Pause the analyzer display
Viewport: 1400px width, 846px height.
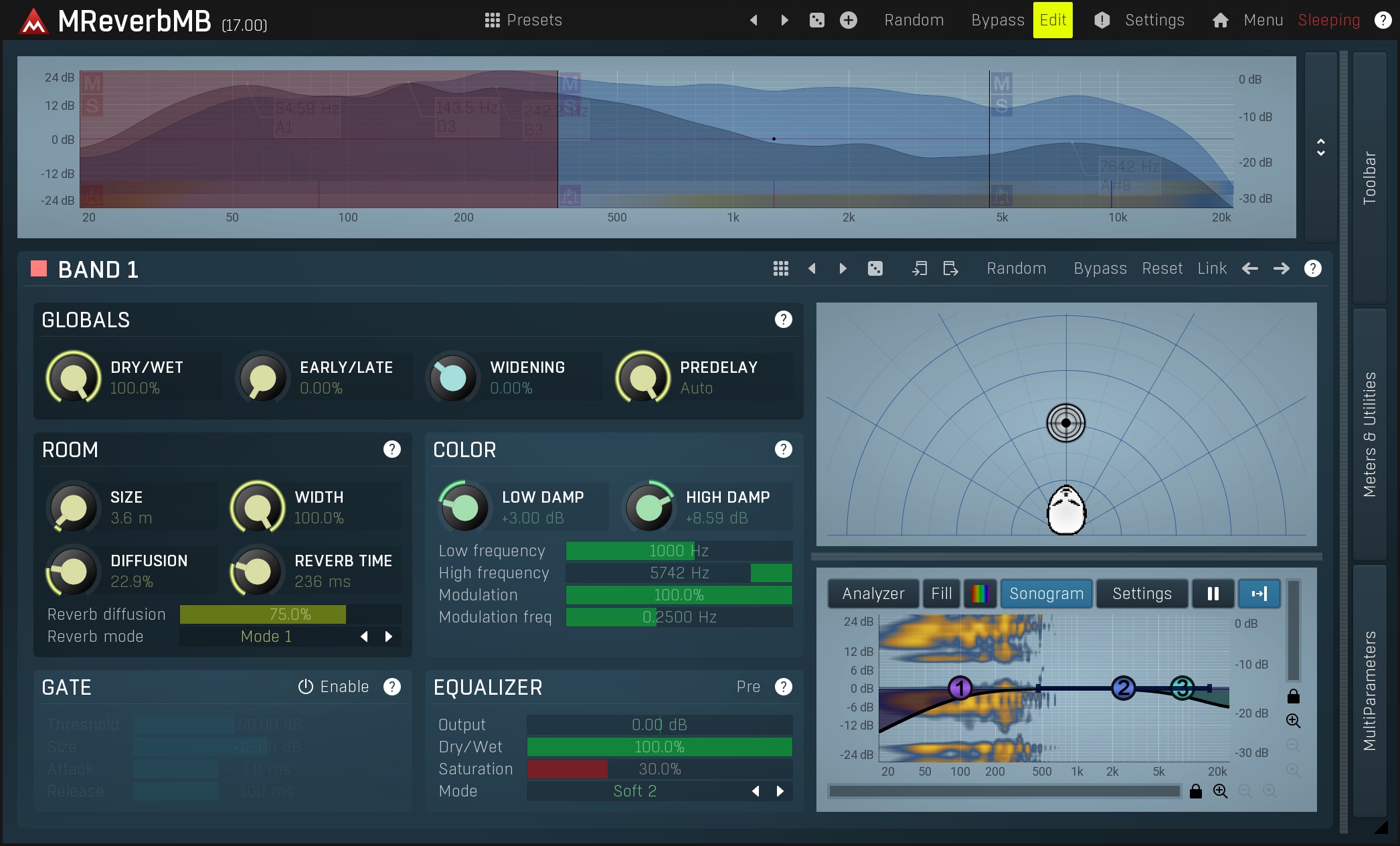pos(1213,594)
